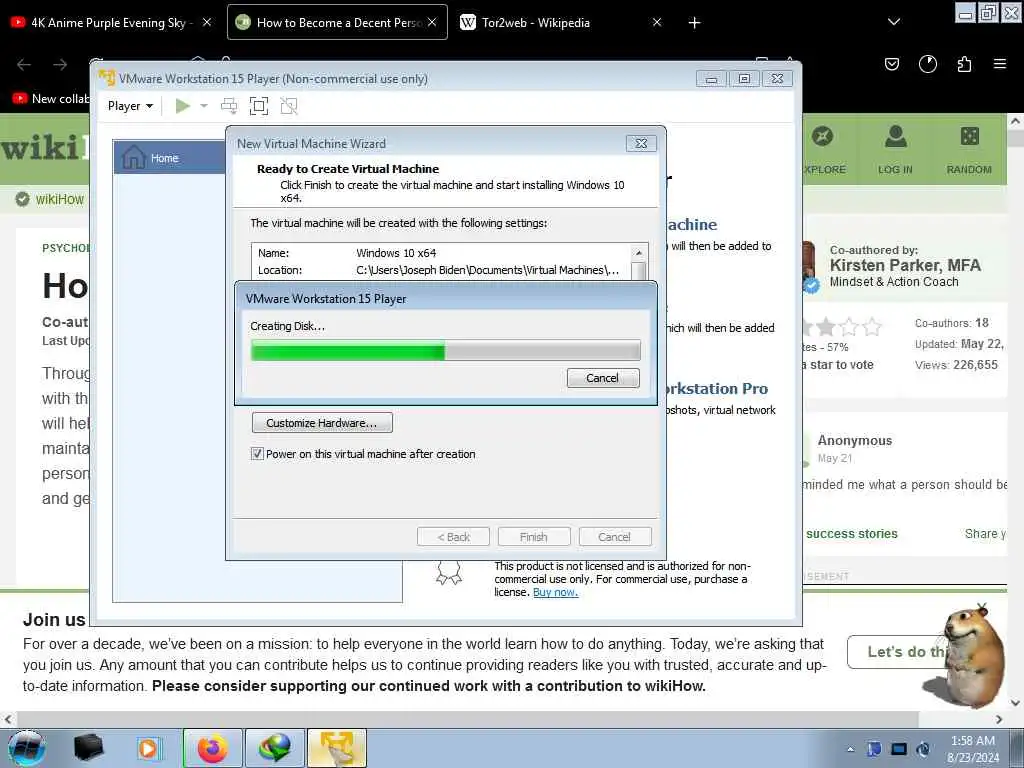Image resolution: width=1024 pixels, height=768 pixels.
Task: Switch to How to Become a Decent Person tab
Action: click(337, 22)
